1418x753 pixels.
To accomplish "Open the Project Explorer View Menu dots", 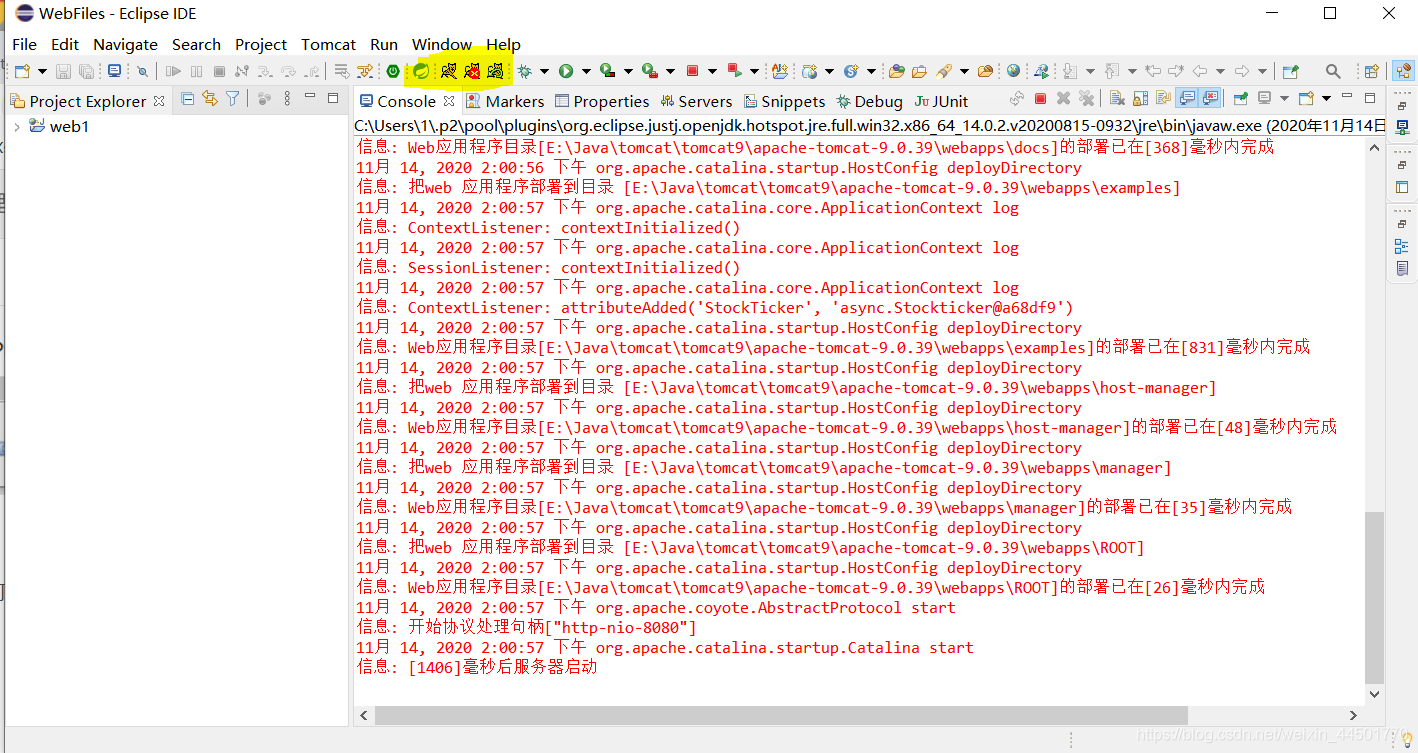I will (x=286, y=98).
